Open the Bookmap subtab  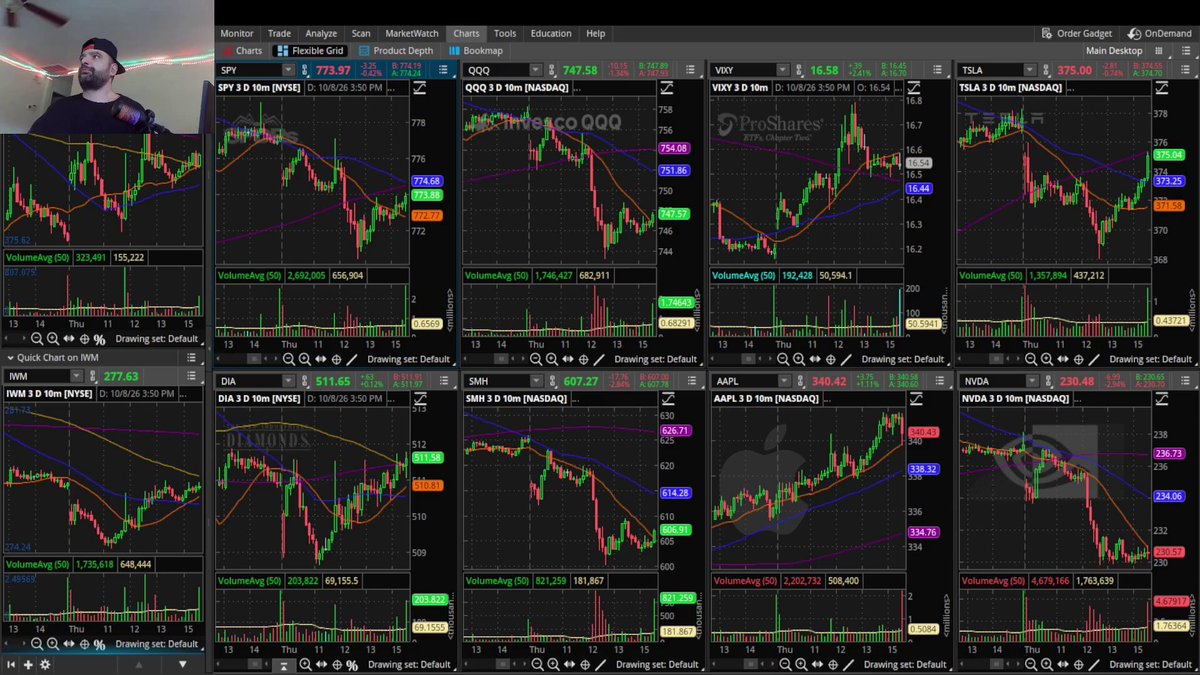(x=476, y=51)
